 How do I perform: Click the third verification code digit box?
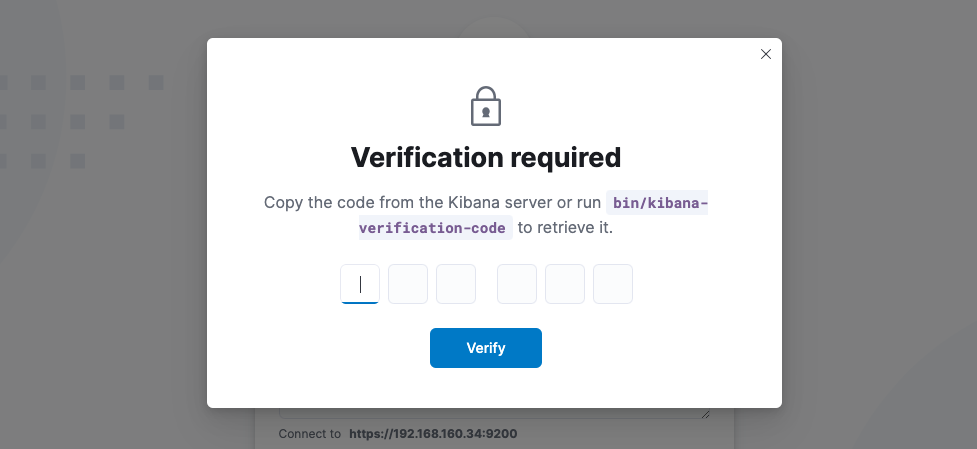tap(456, 284)
